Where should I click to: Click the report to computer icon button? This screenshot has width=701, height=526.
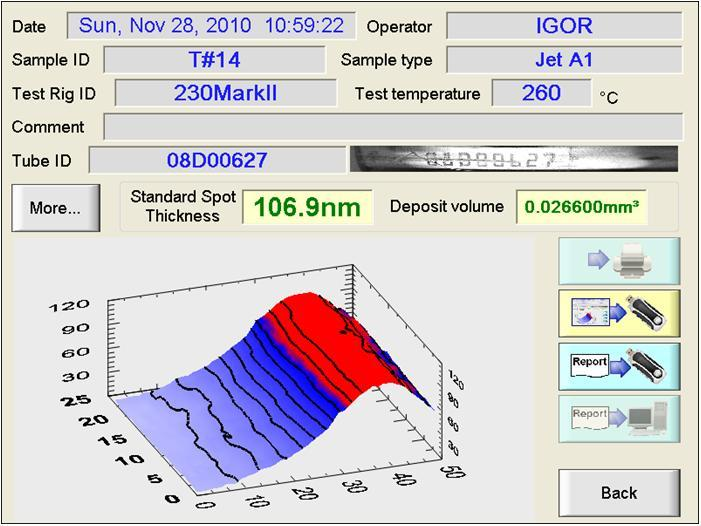pyautogui.click(x=618, y=419)
